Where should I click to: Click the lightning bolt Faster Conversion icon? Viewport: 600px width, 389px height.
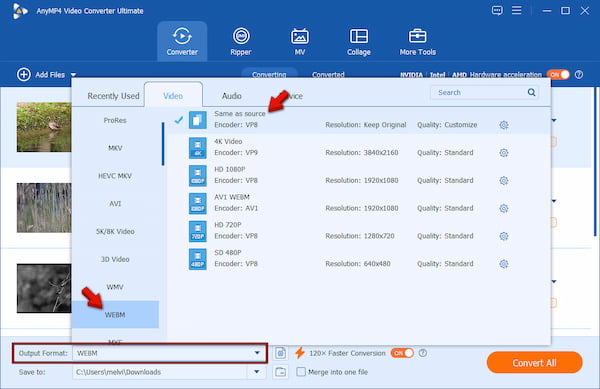(300, 353)
